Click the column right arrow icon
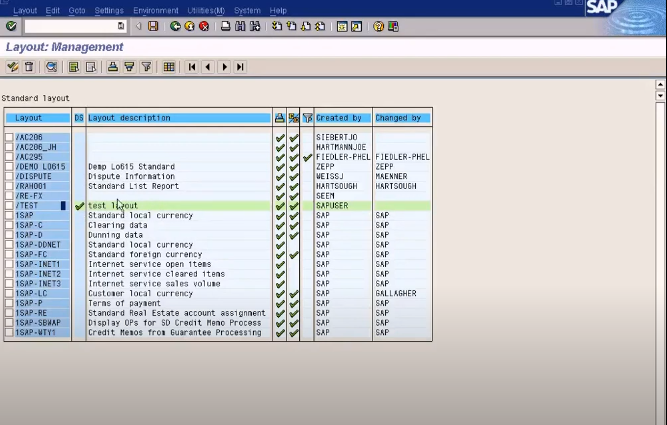 point(224,67)
